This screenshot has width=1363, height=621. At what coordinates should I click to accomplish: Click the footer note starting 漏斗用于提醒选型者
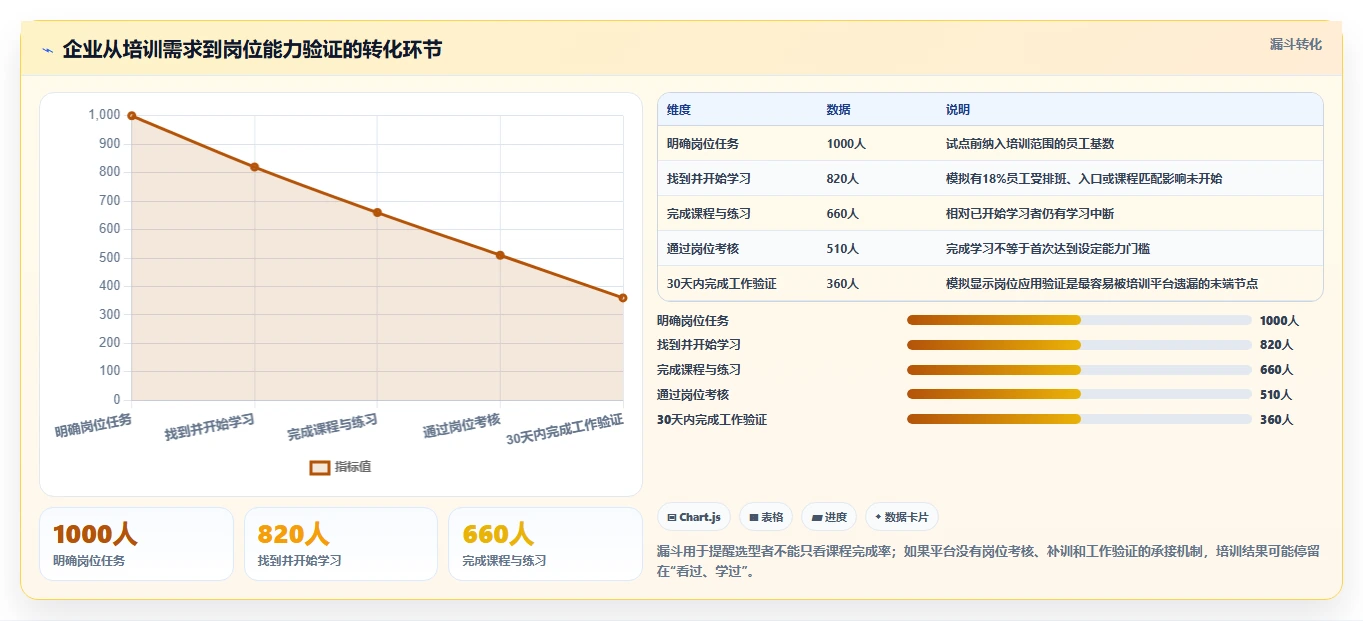pos(988,561)
